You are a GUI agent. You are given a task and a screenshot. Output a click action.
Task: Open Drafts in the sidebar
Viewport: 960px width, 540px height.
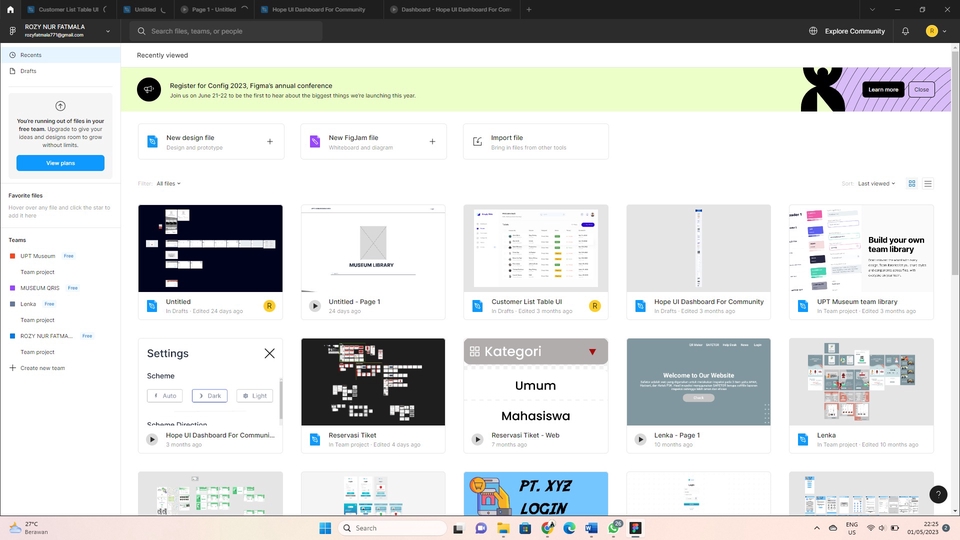[61, 71]
